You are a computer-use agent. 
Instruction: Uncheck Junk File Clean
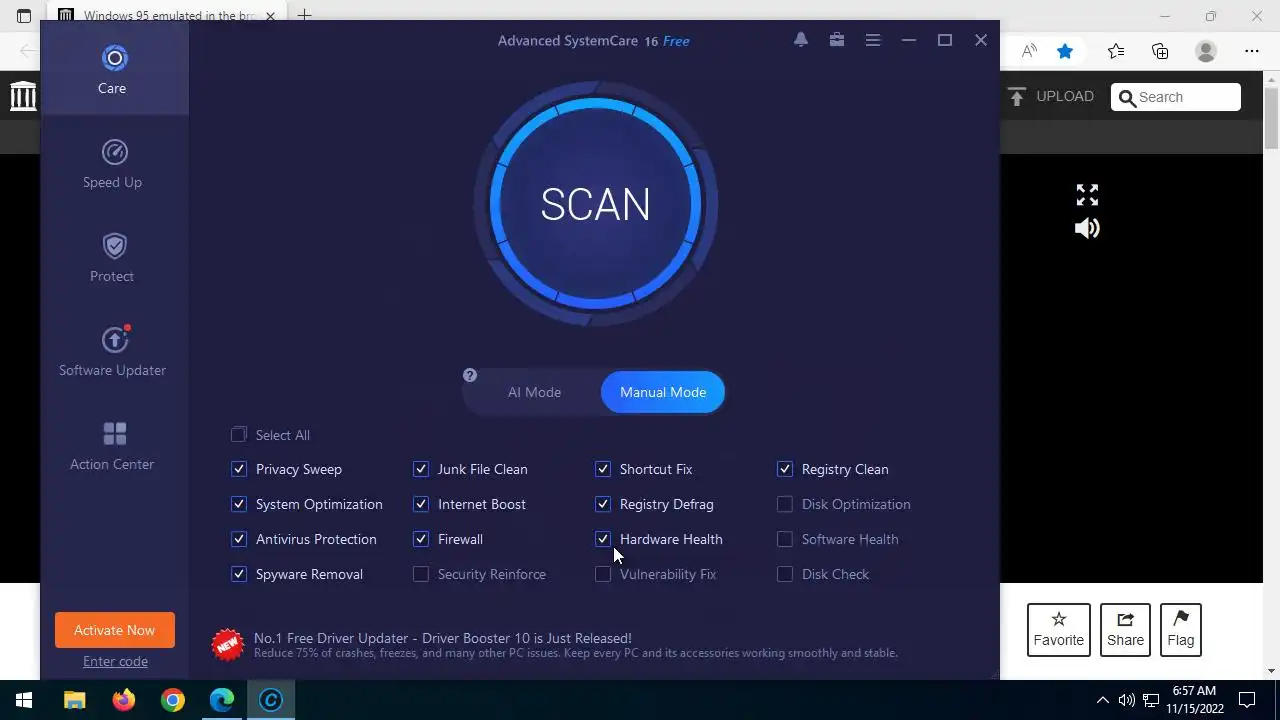(421, 469)
